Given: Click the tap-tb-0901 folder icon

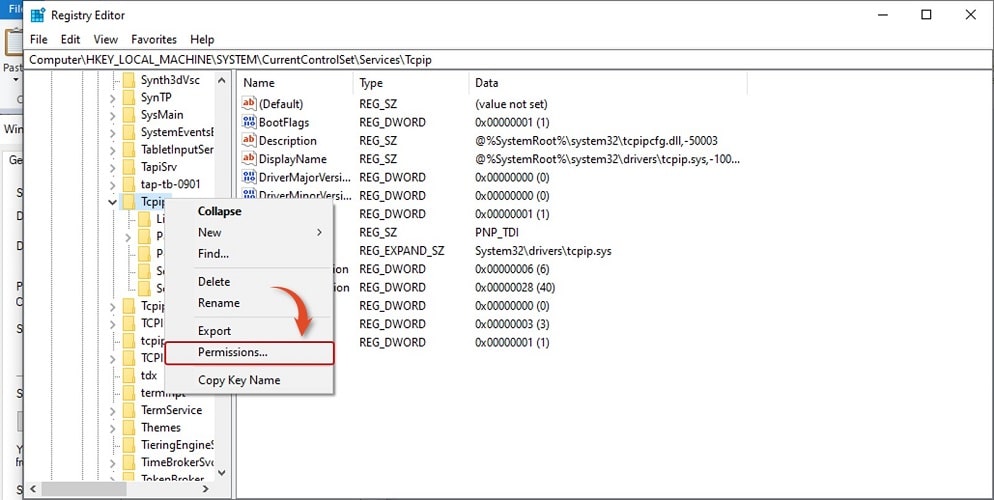Looking at the screenshot, I should pyautogui.click(x=129, y=184).
